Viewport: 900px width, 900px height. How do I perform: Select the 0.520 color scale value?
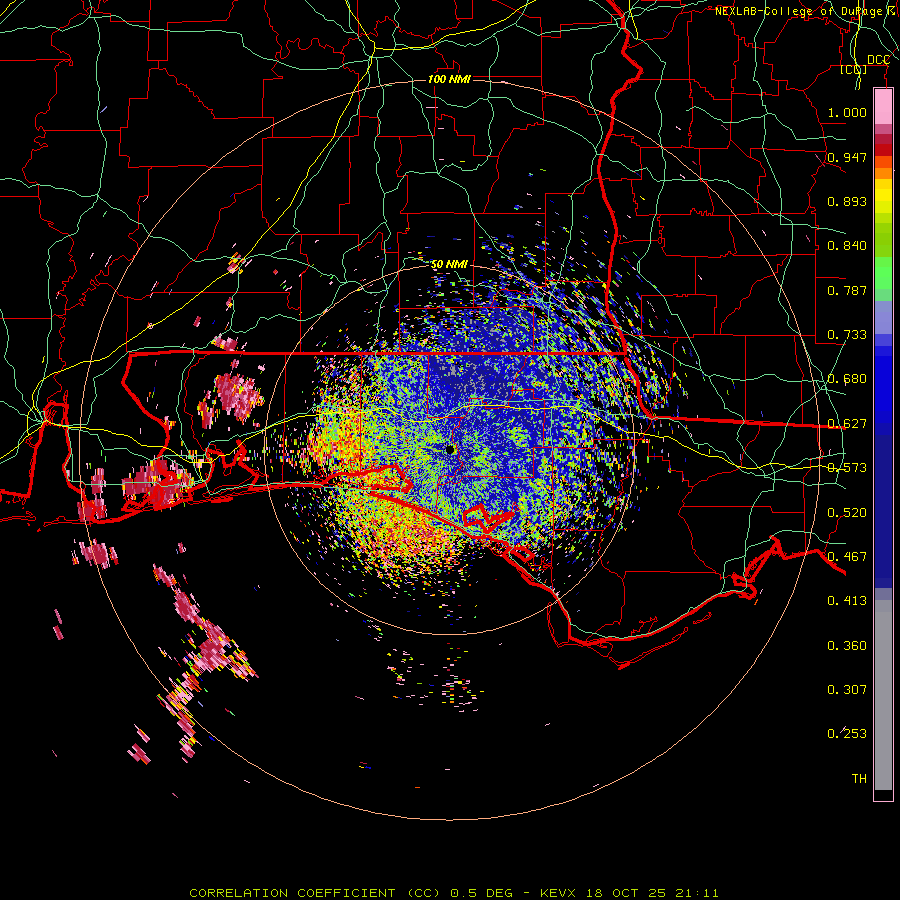tap(847, 513)
